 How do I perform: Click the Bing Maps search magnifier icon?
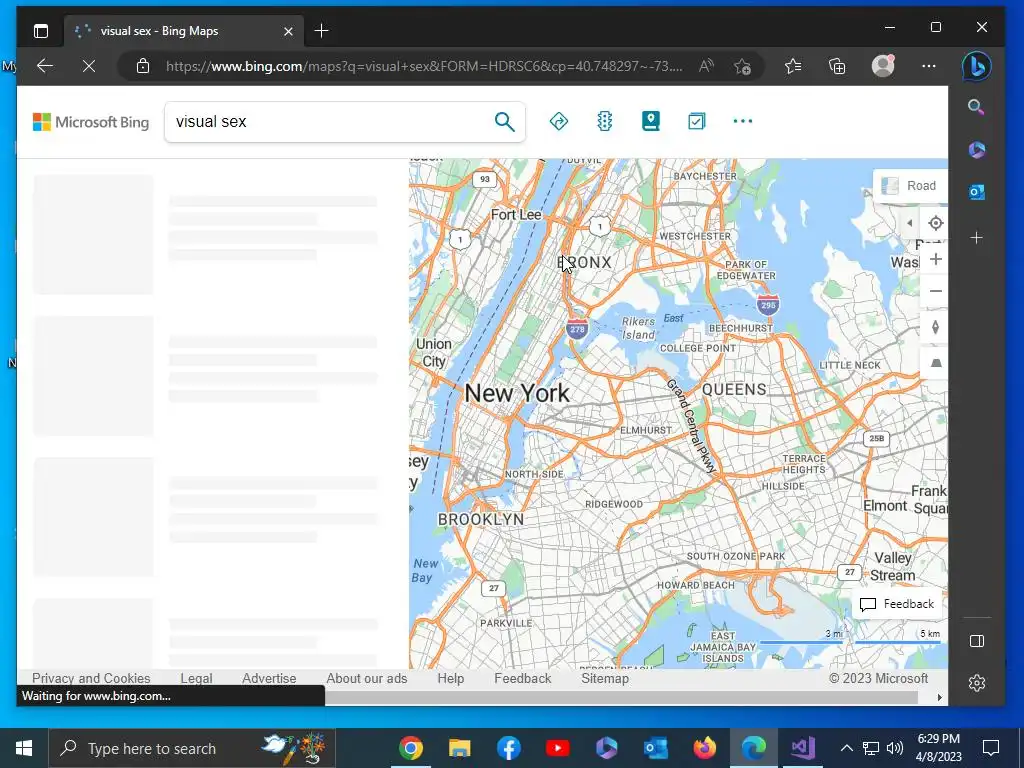click(504, 121)
